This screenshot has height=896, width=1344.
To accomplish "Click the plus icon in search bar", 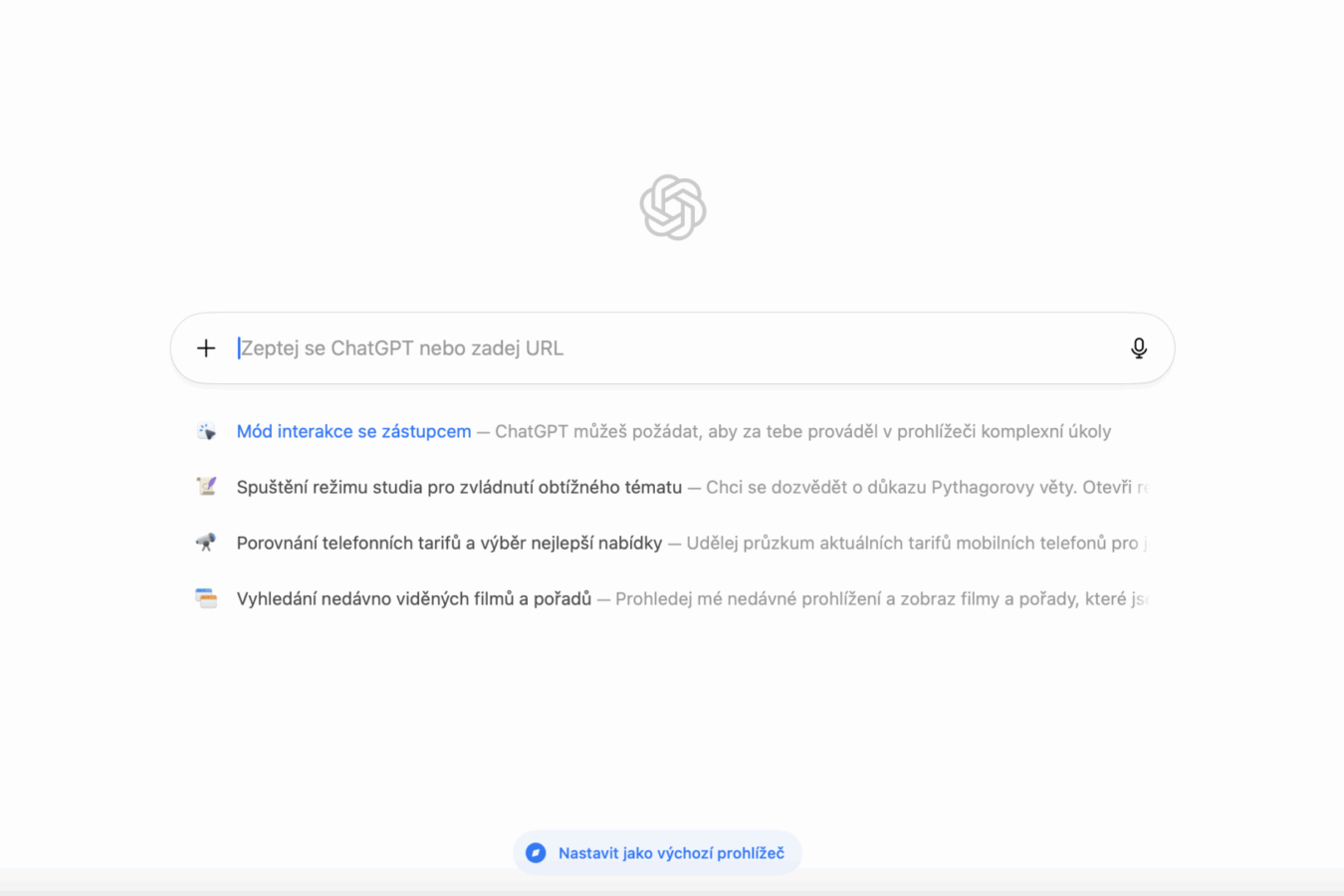I will tap(206, 348).
